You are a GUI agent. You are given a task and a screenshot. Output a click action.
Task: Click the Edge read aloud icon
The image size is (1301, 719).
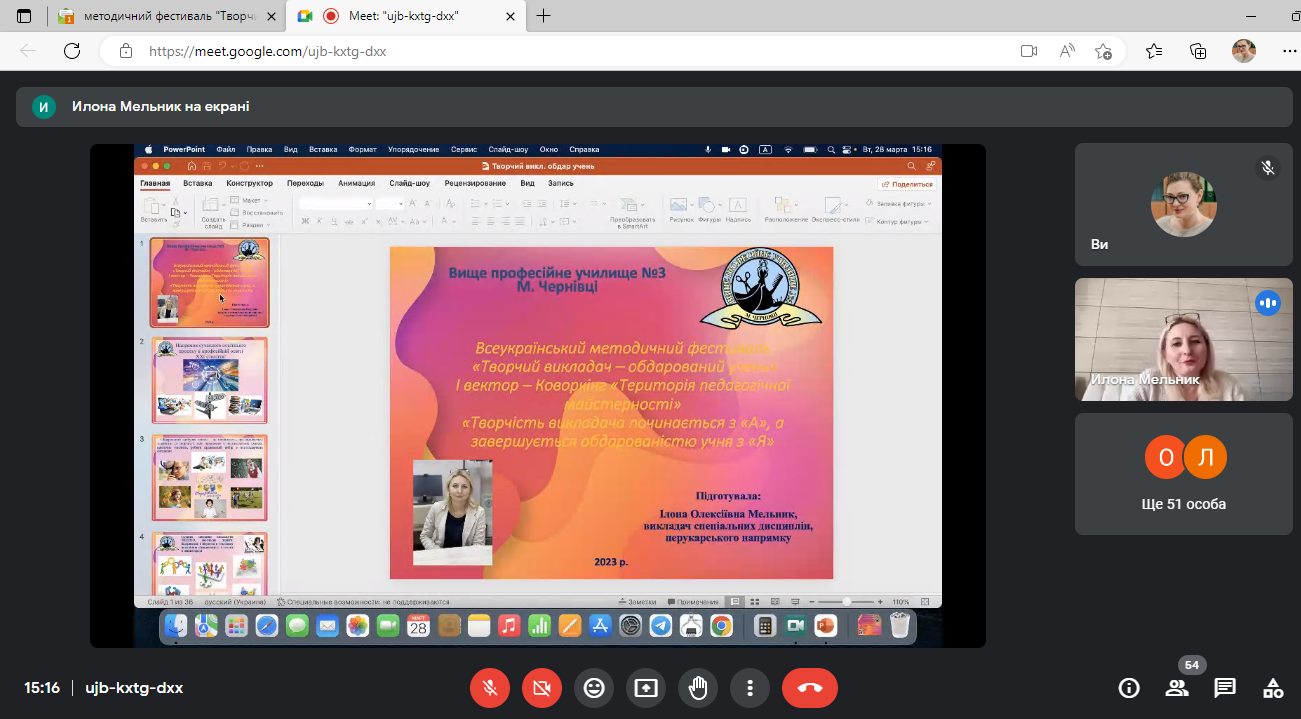coord(1067,51)
